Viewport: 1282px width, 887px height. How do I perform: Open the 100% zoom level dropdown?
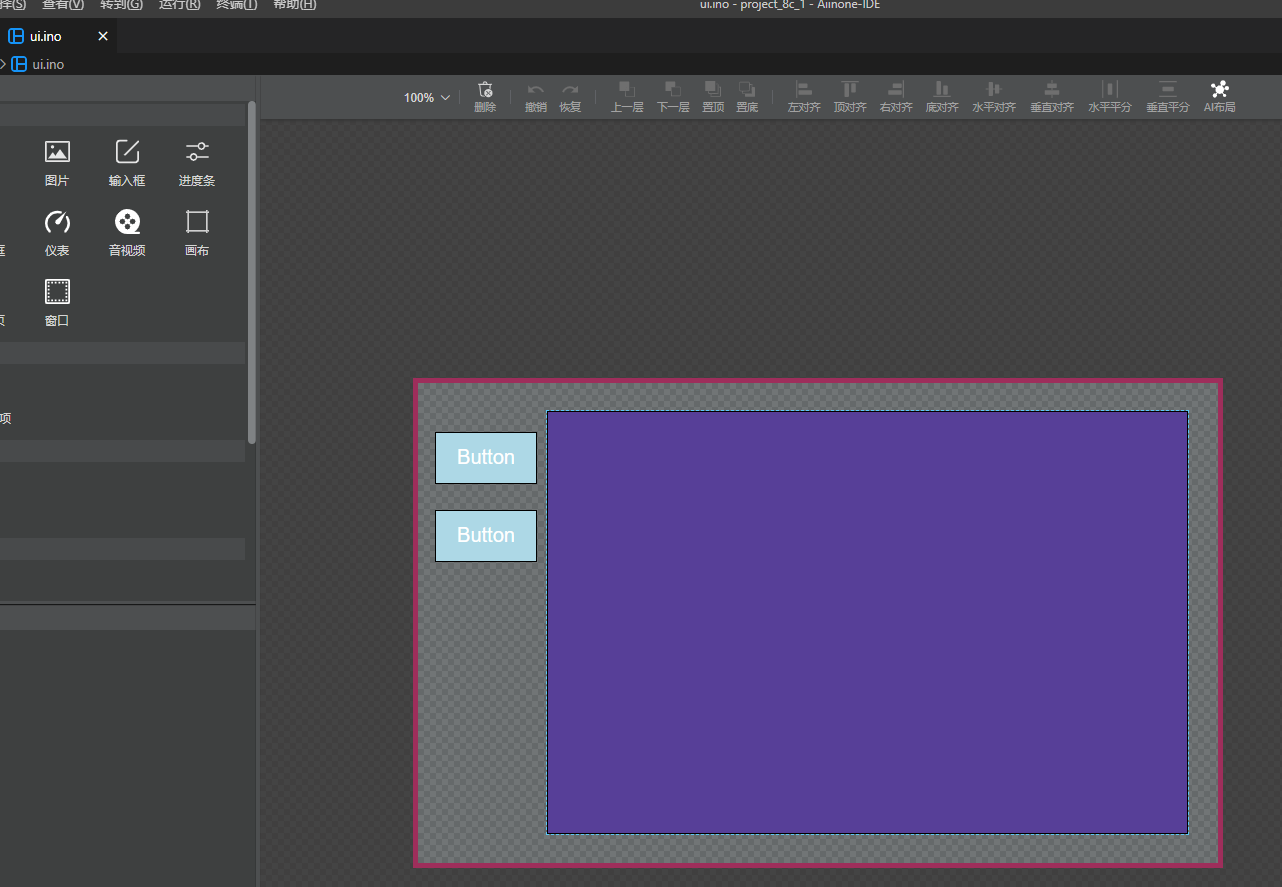(x=427, y=98)
